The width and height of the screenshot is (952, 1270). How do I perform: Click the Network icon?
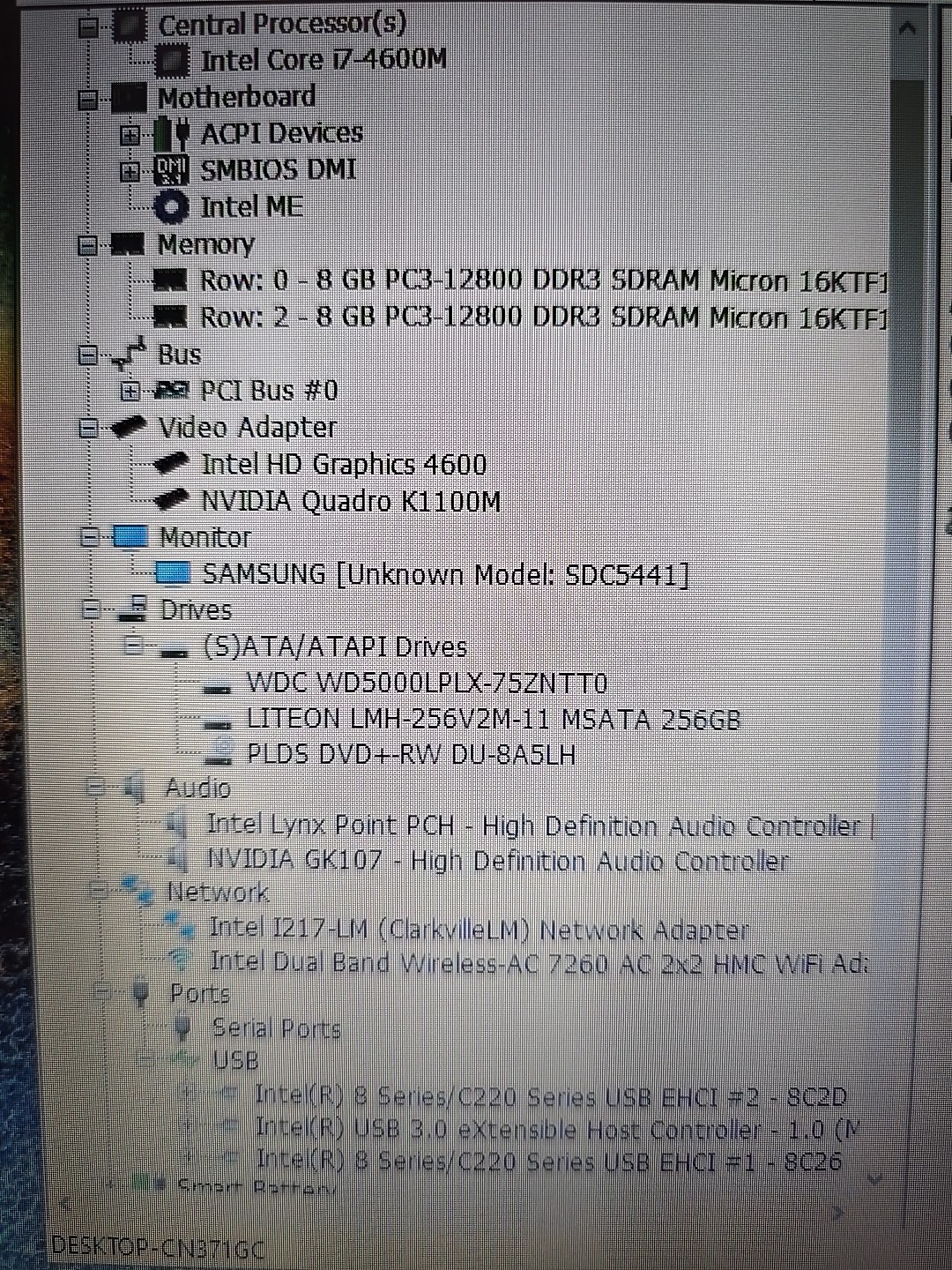(138, 892)
